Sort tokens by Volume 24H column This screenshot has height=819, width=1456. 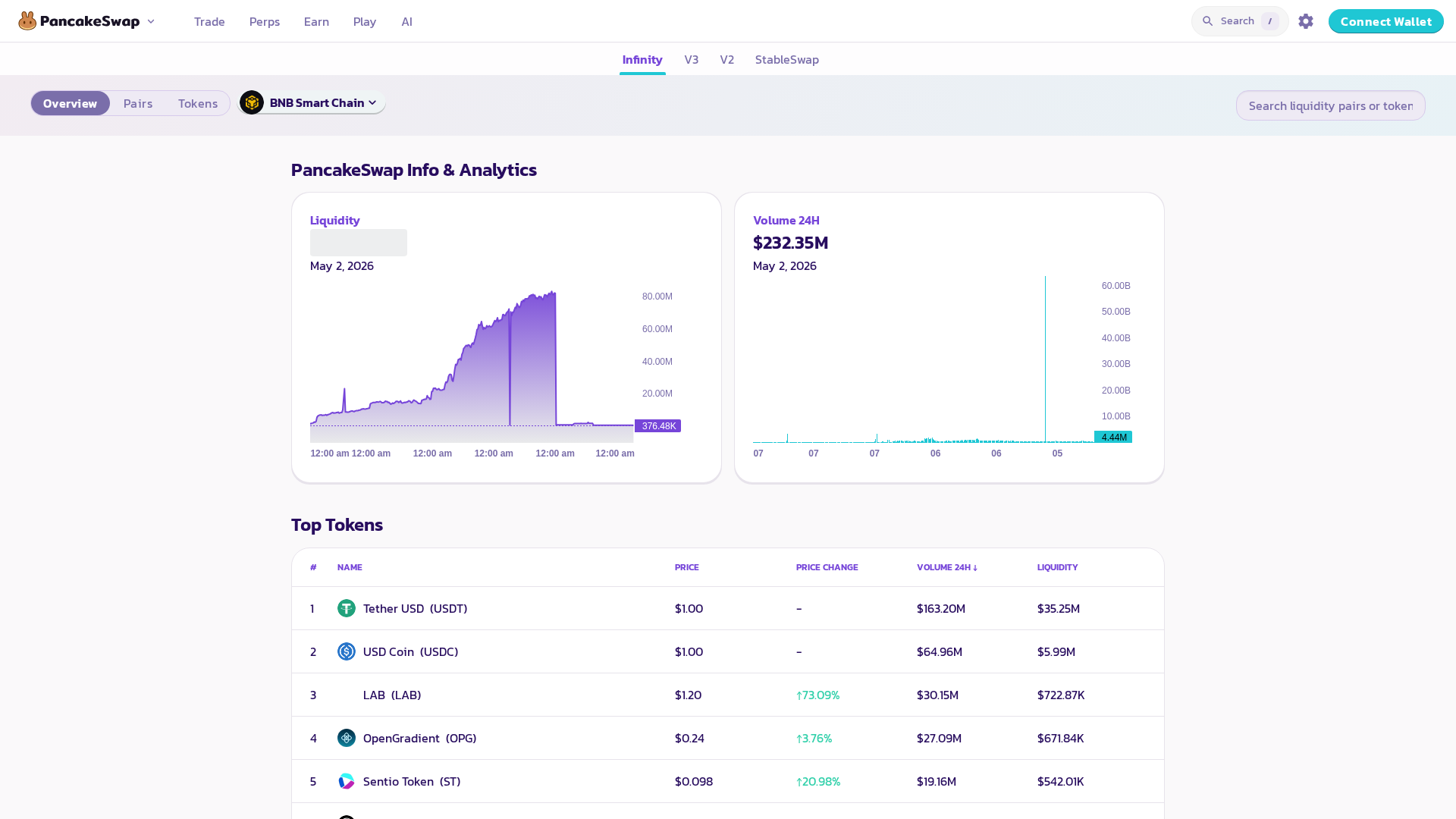[947, 567]
